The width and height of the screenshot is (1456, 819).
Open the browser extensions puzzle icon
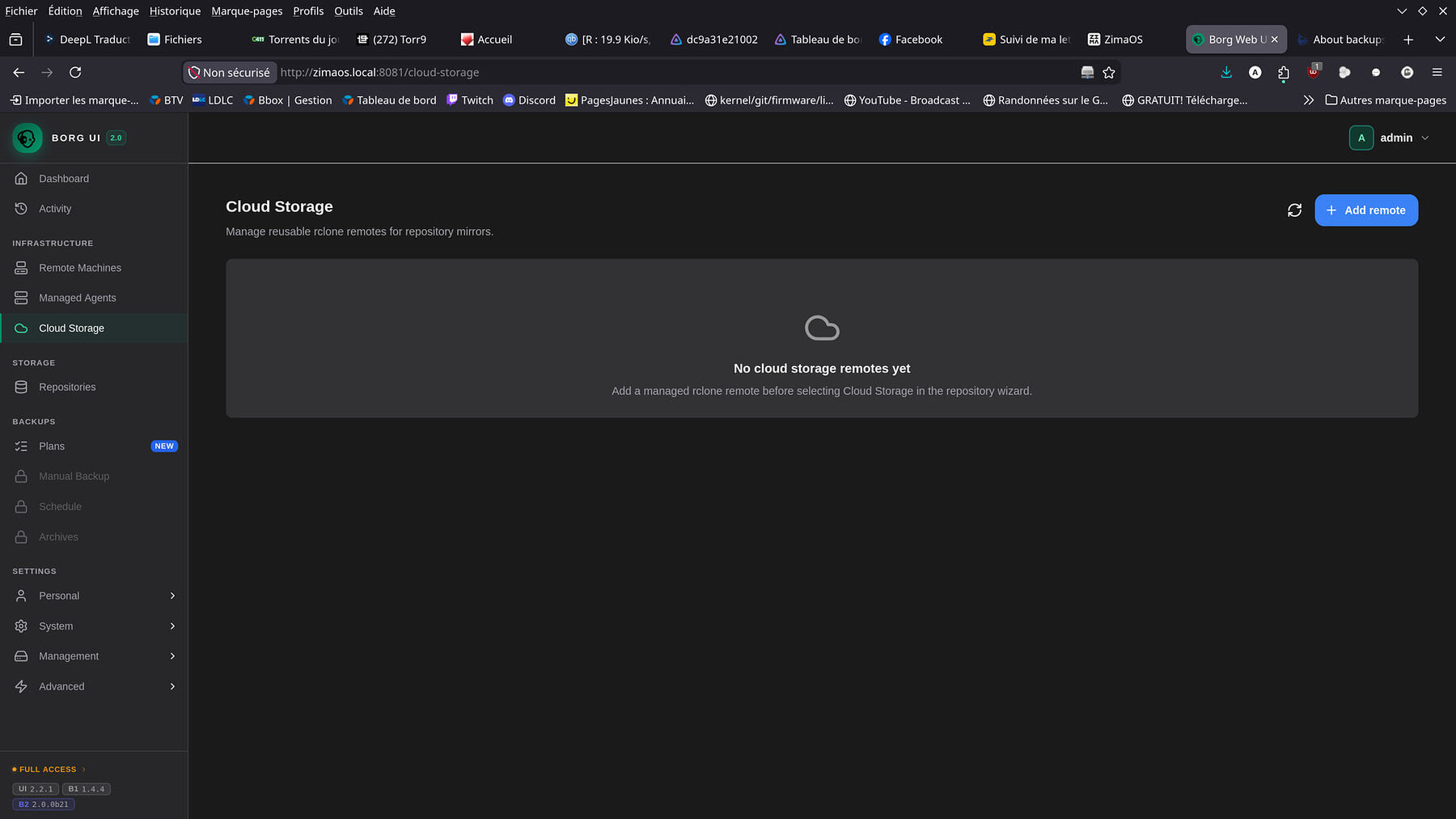pyautogui.click(x=1284, y=73)
